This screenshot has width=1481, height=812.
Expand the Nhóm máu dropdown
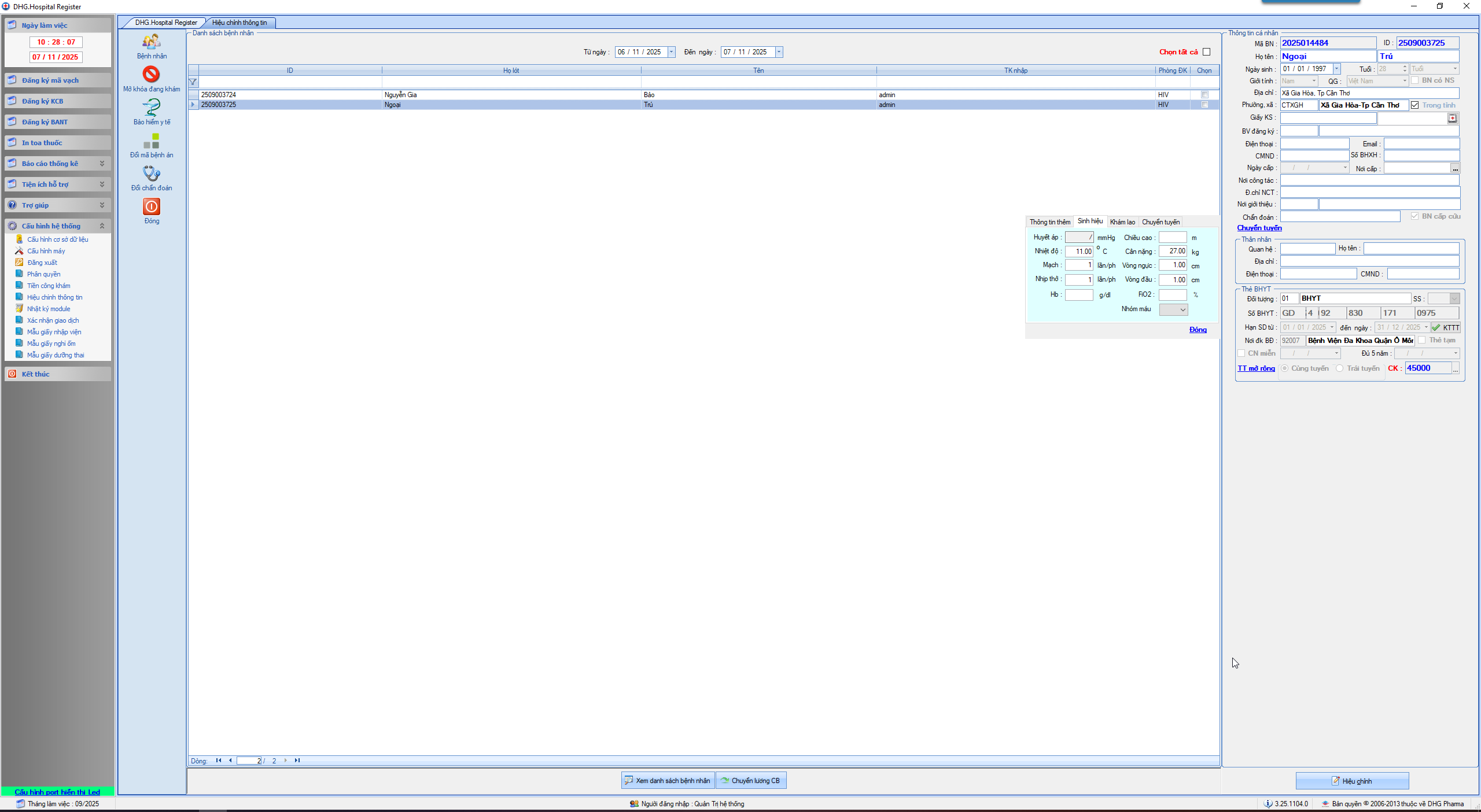pyautogui.click(x=1182, y=310)
